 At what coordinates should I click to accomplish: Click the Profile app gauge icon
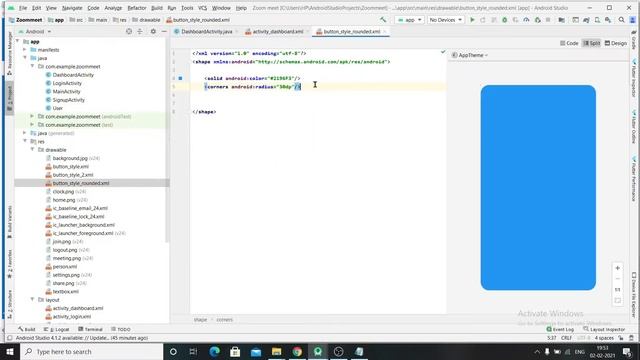point(526,20)
